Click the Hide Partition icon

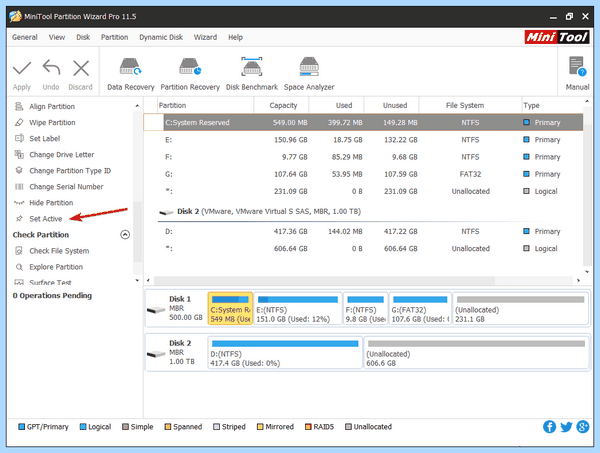19,202
